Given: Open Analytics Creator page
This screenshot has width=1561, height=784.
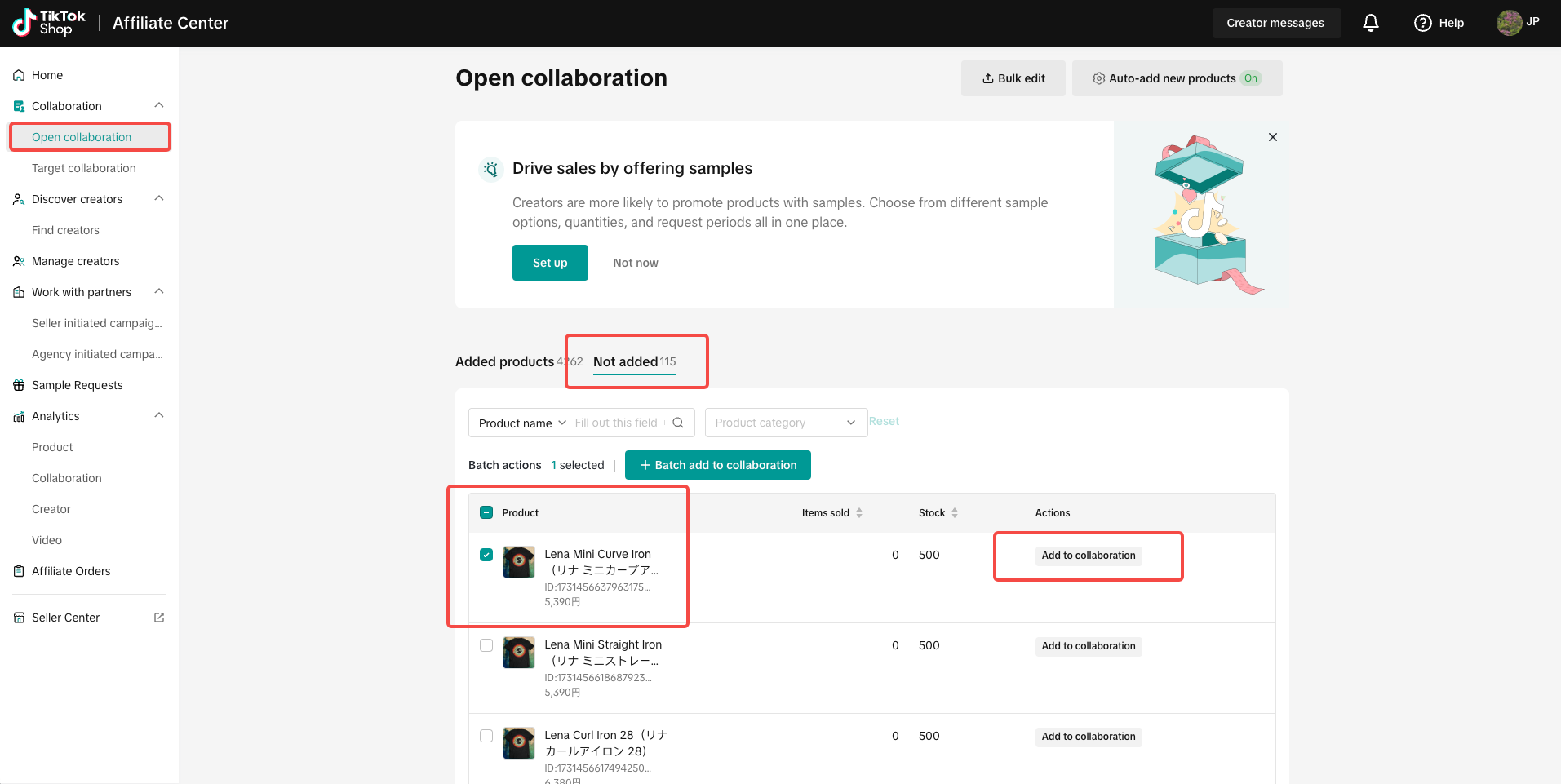Looking at the screenshot, I should (x=51, y=509).
